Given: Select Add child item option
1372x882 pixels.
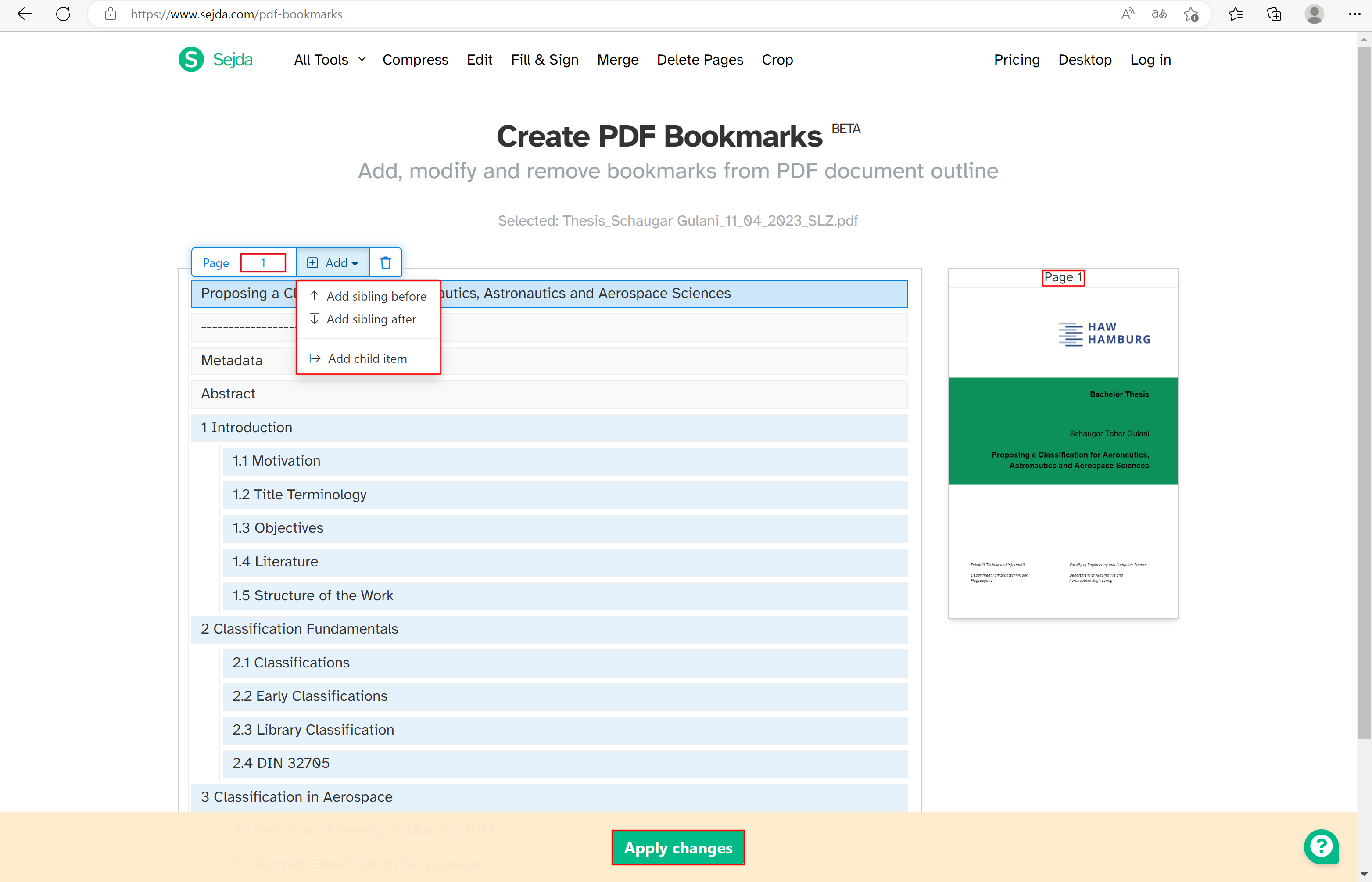Looking at the screenshot, I should pos(366,358).
